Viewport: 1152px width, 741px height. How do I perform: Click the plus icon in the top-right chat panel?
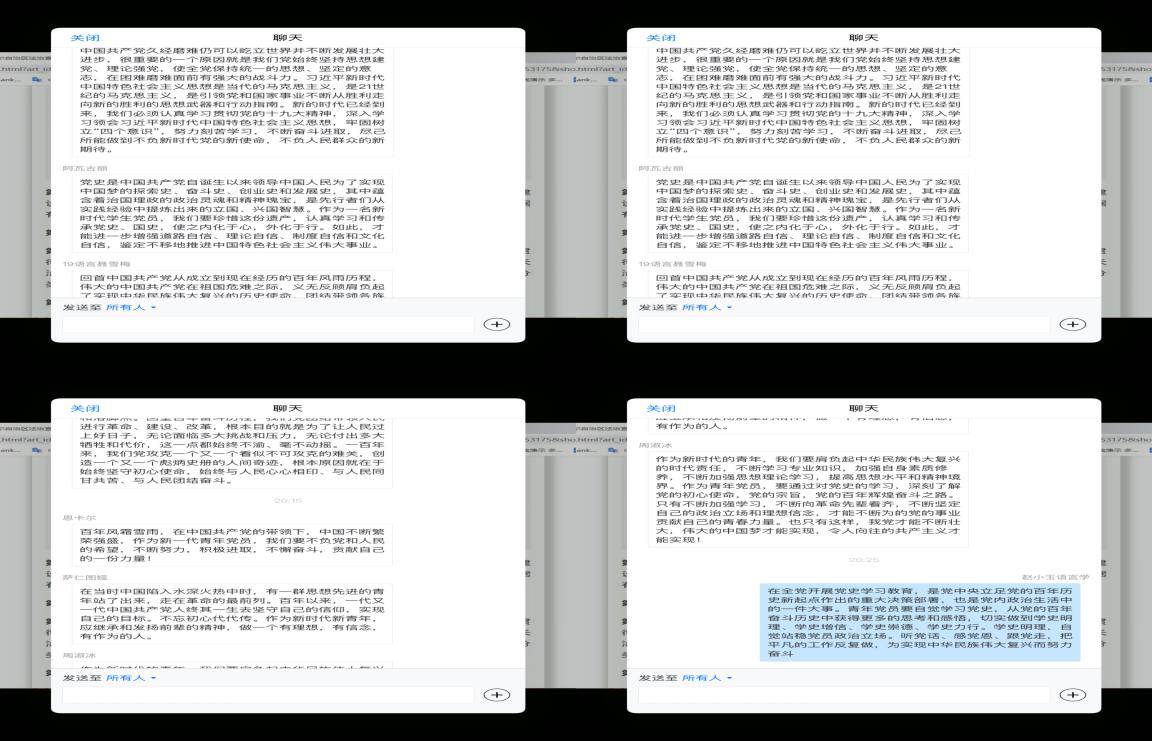(x=1072, y=324)
